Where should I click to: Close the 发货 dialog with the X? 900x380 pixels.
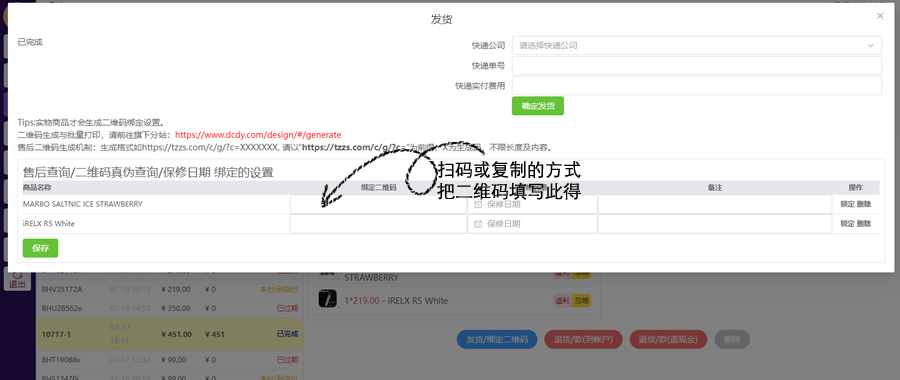pos(880,16)
